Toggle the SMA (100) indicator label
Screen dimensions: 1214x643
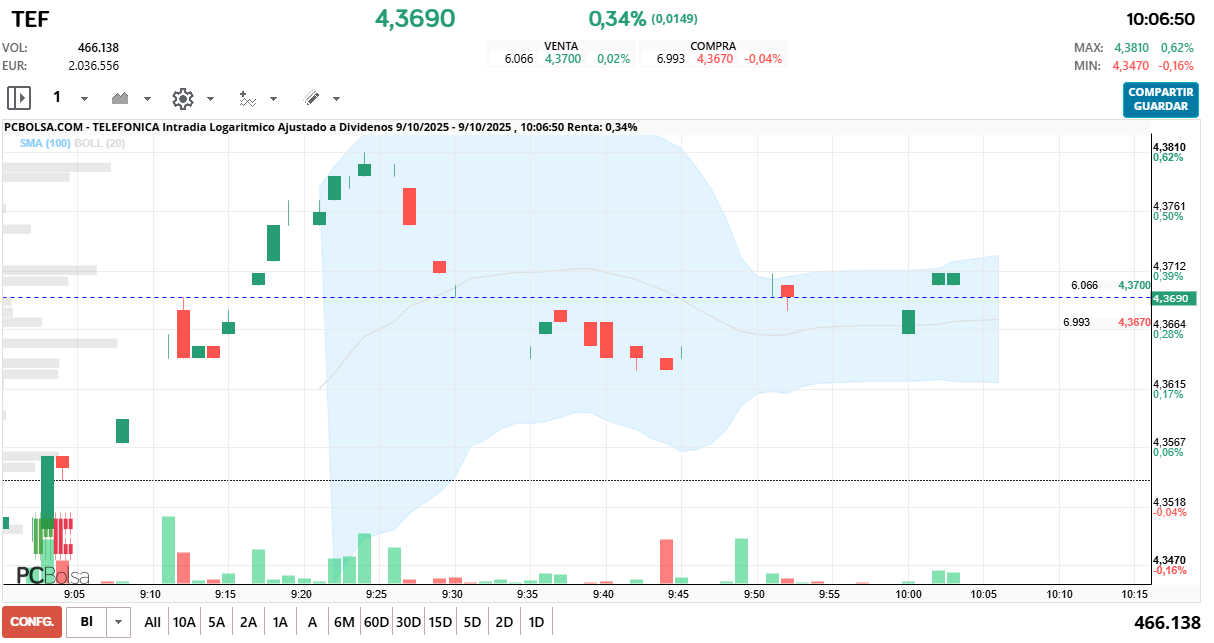[x=45, y=144]
